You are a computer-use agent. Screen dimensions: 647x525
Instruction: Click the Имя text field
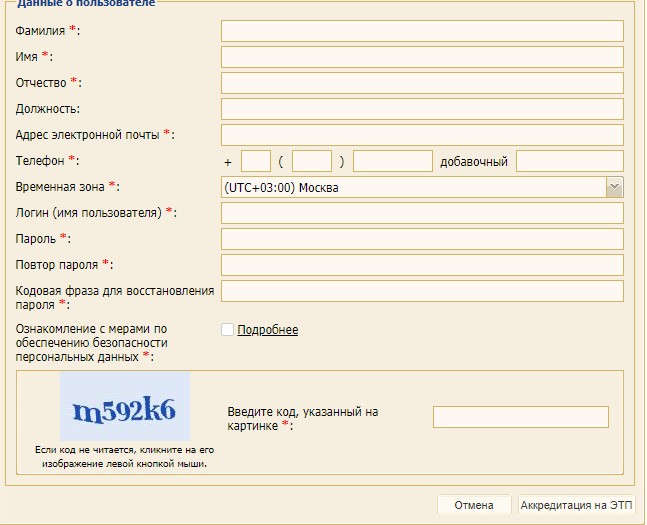[421, 57]
